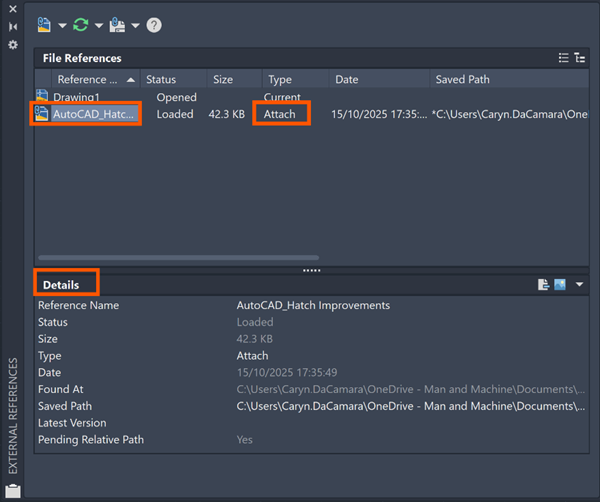The image size is (600, 502).
Task: Switch File References to Tree View
Action: click(x=579, y=58)
